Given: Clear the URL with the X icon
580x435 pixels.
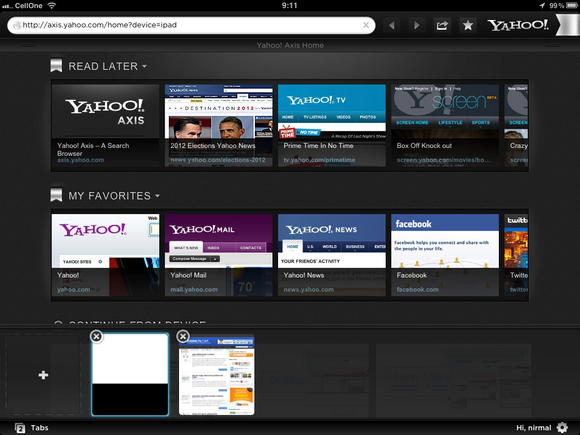Looking at the screenshot, I should 366,25.
